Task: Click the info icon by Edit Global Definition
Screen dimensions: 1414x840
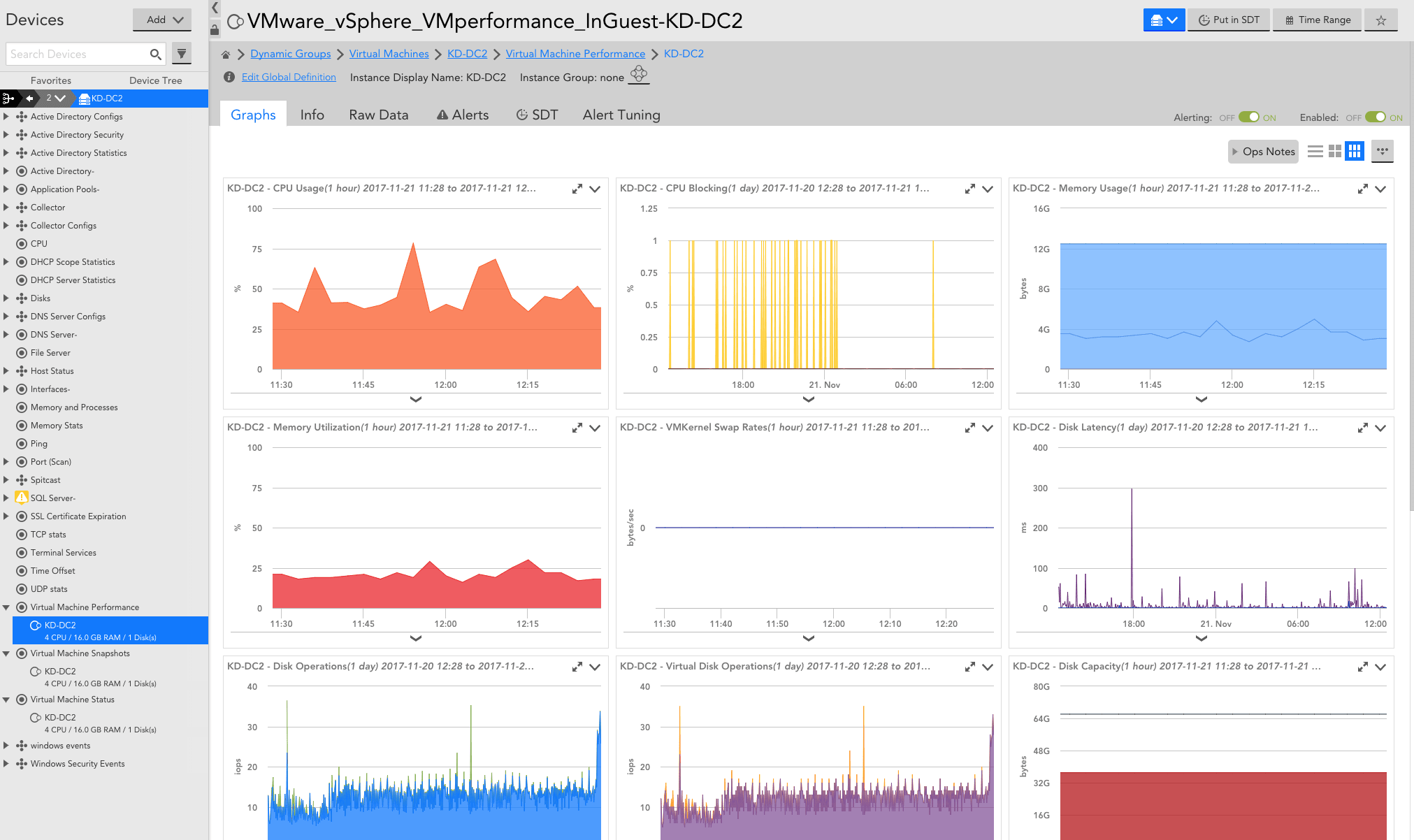Action: click(229, 77)
